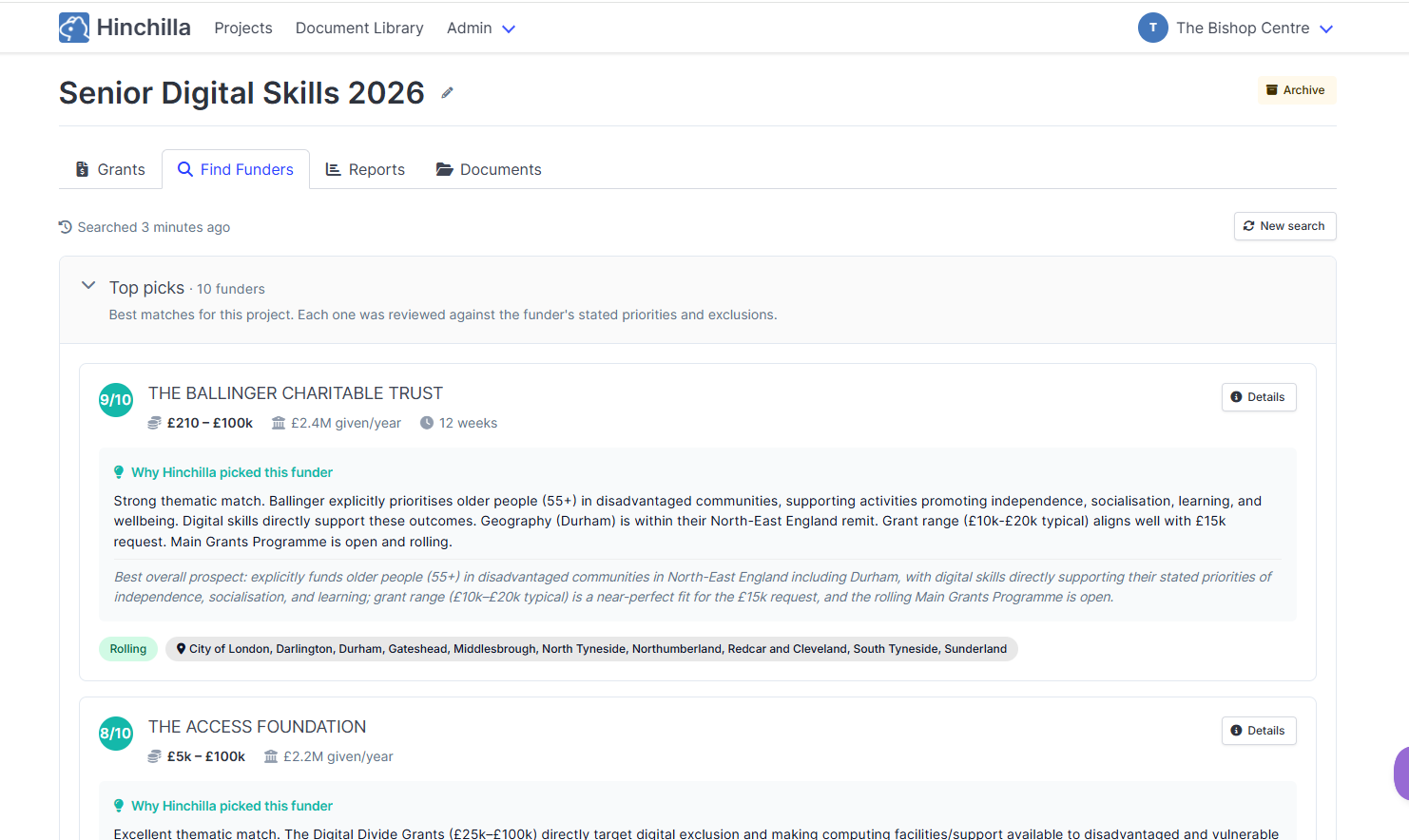The height and width of the screenshot is (840, 1409).
Task: Switch to the Grants tab
Action: coord(110,169)
